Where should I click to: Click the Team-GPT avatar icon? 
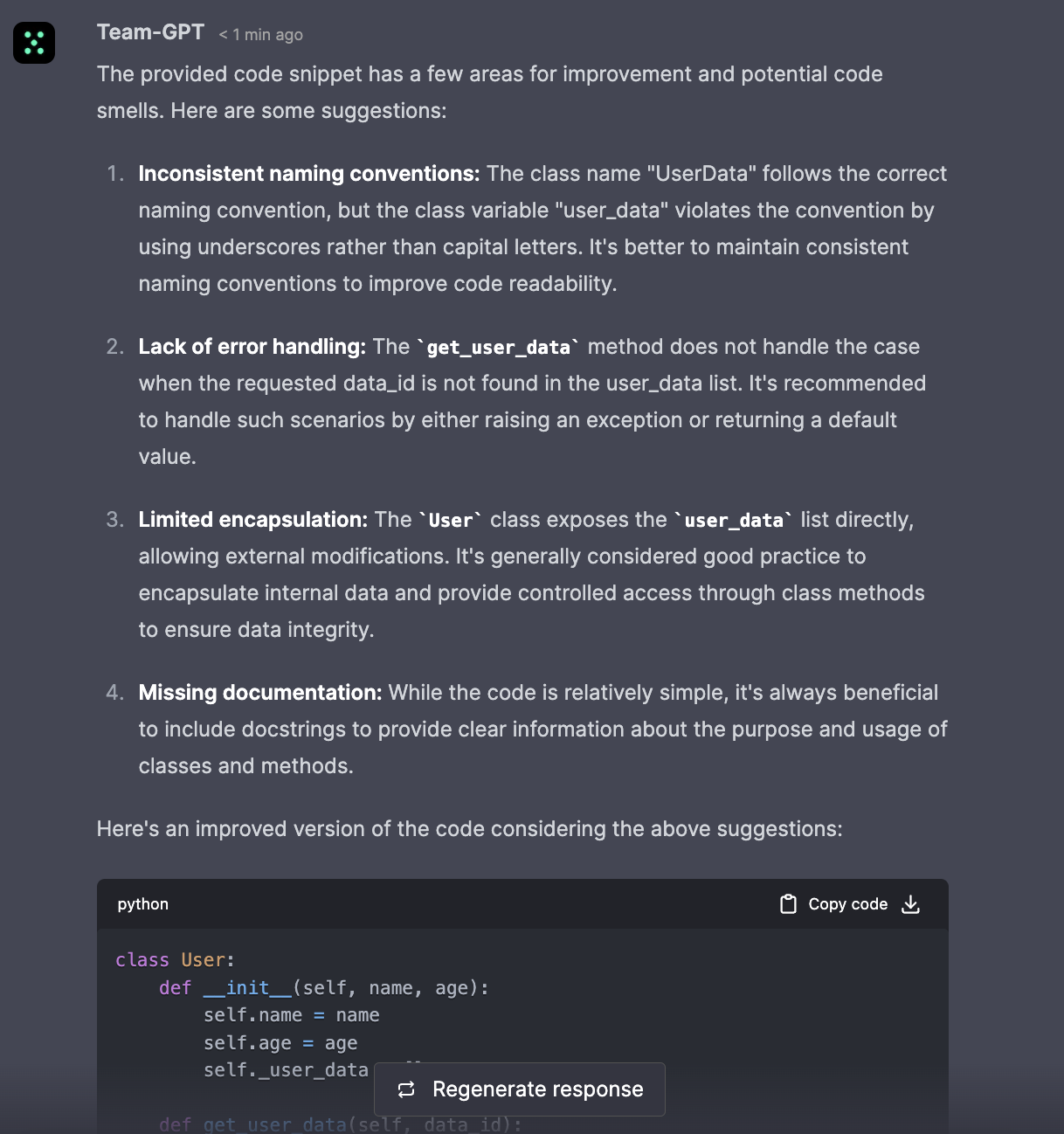tap(34, 43)
